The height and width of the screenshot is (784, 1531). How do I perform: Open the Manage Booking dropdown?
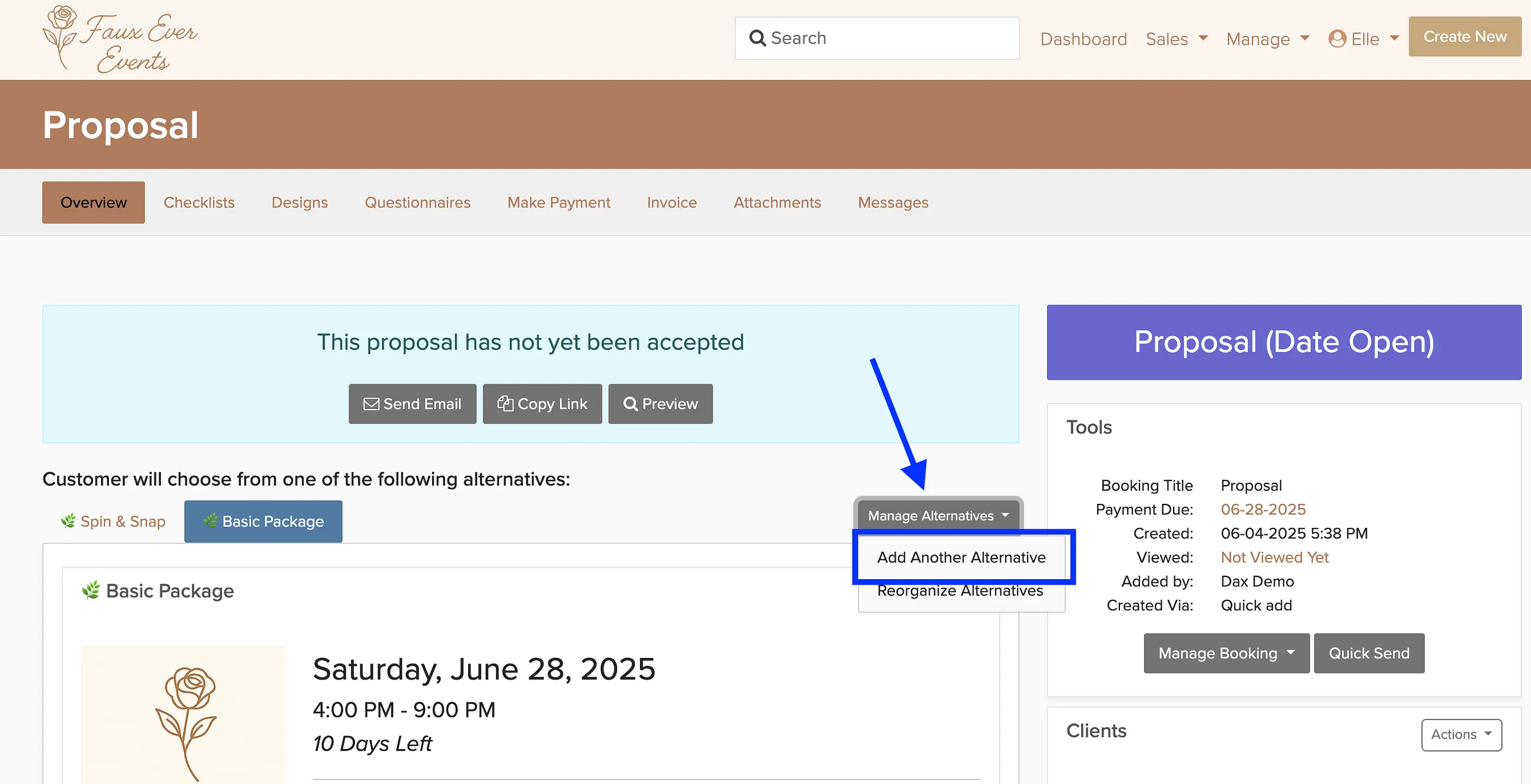tap(1226, 653)
